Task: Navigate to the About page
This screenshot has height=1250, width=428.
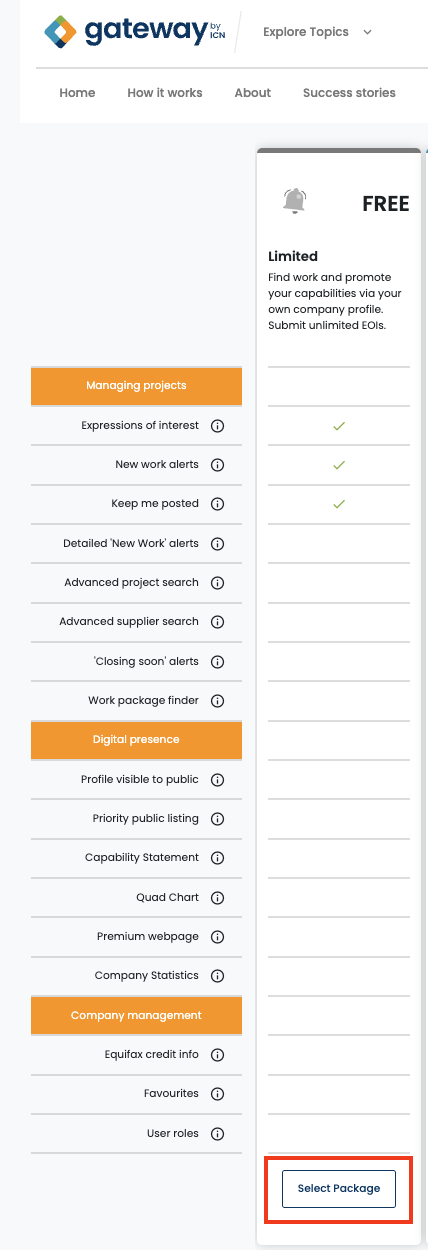Action: click(x=253, y=93)
